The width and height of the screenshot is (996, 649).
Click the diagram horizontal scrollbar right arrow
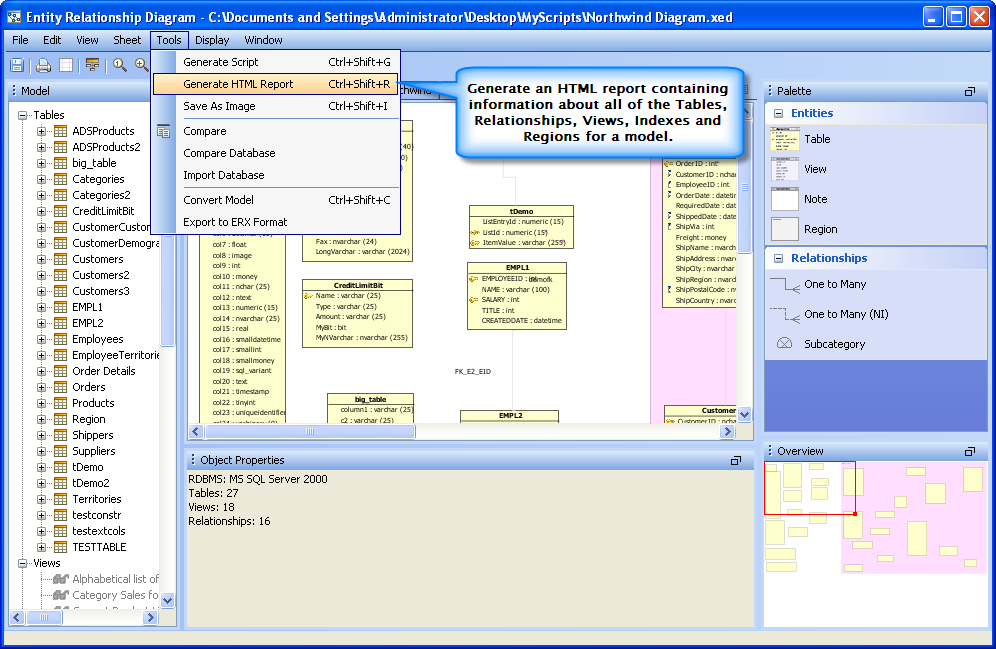click(x=727, y=432)
